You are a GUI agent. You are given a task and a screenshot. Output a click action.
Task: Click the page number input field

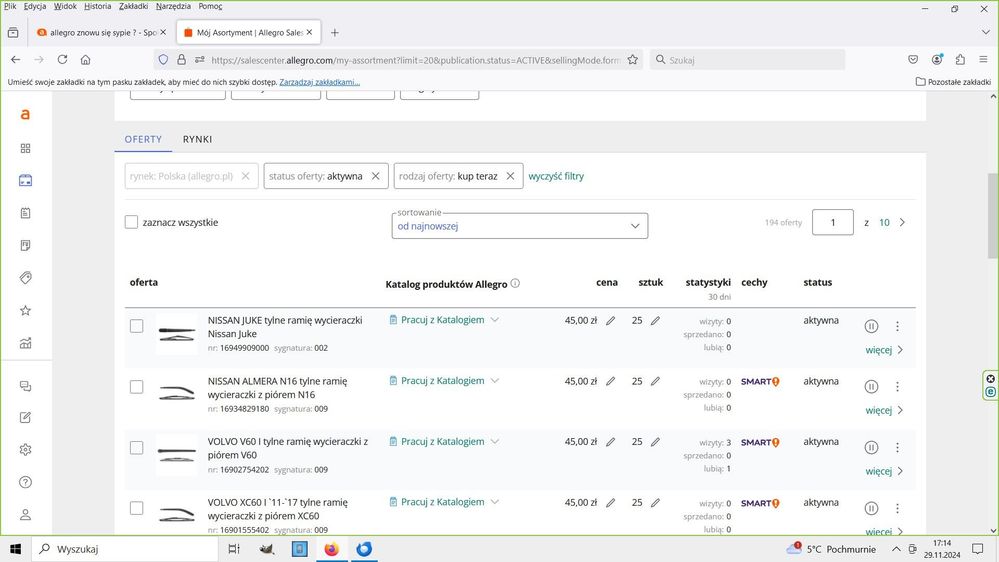click(833, 222)
